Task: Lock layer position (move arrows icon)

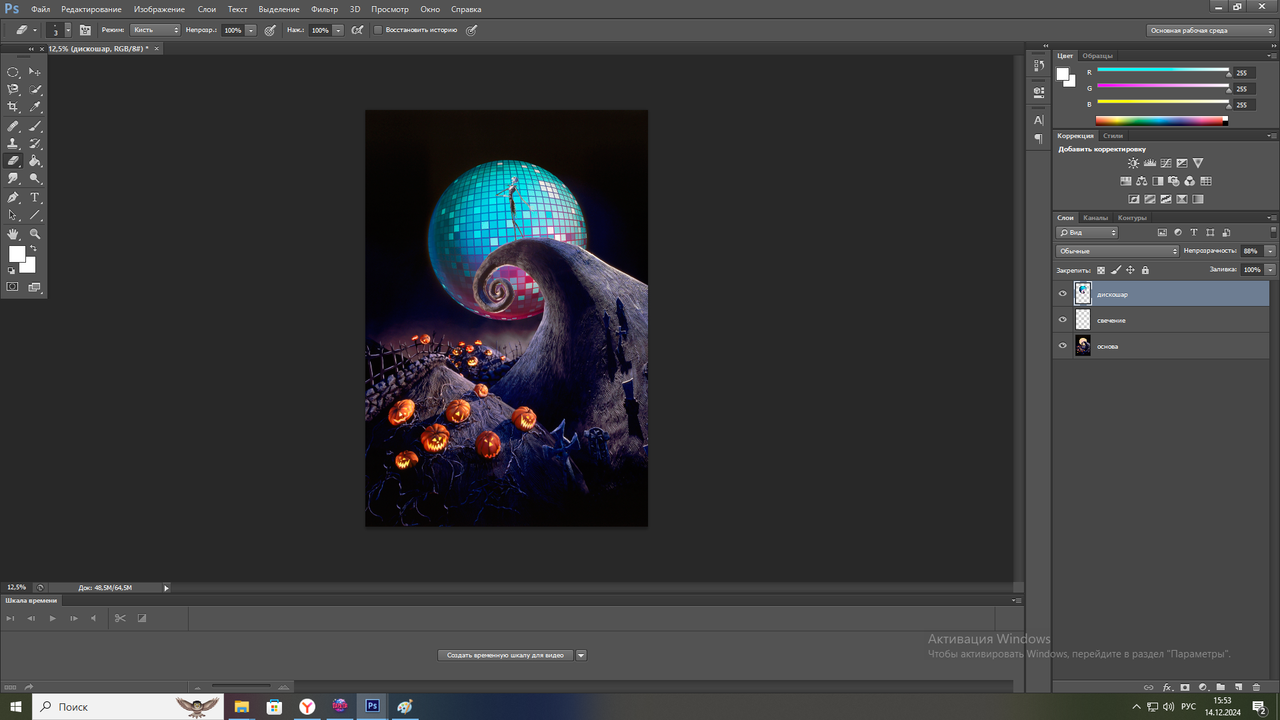Action: tap(1130, 270)
